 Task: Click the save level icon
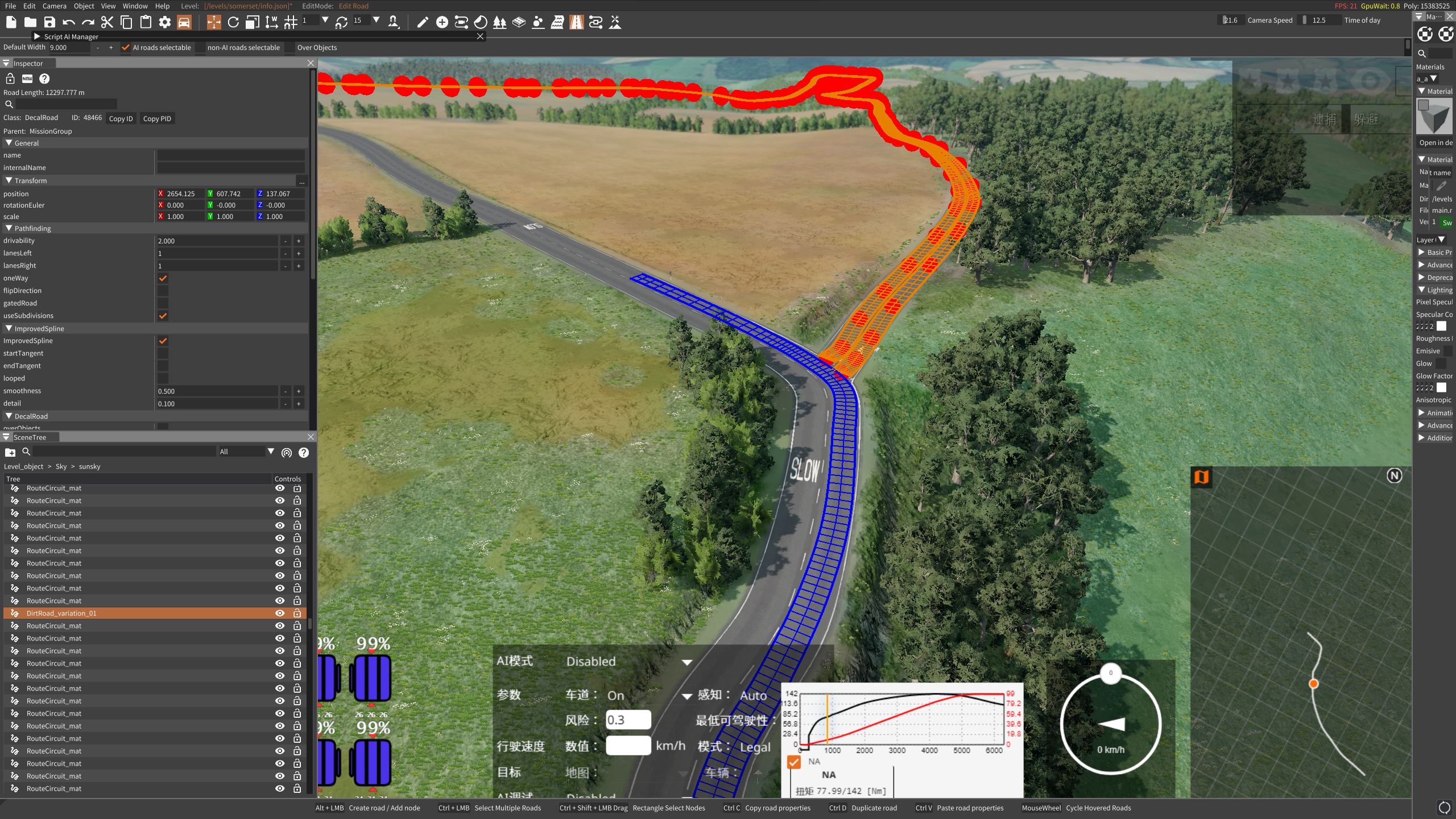49,22
